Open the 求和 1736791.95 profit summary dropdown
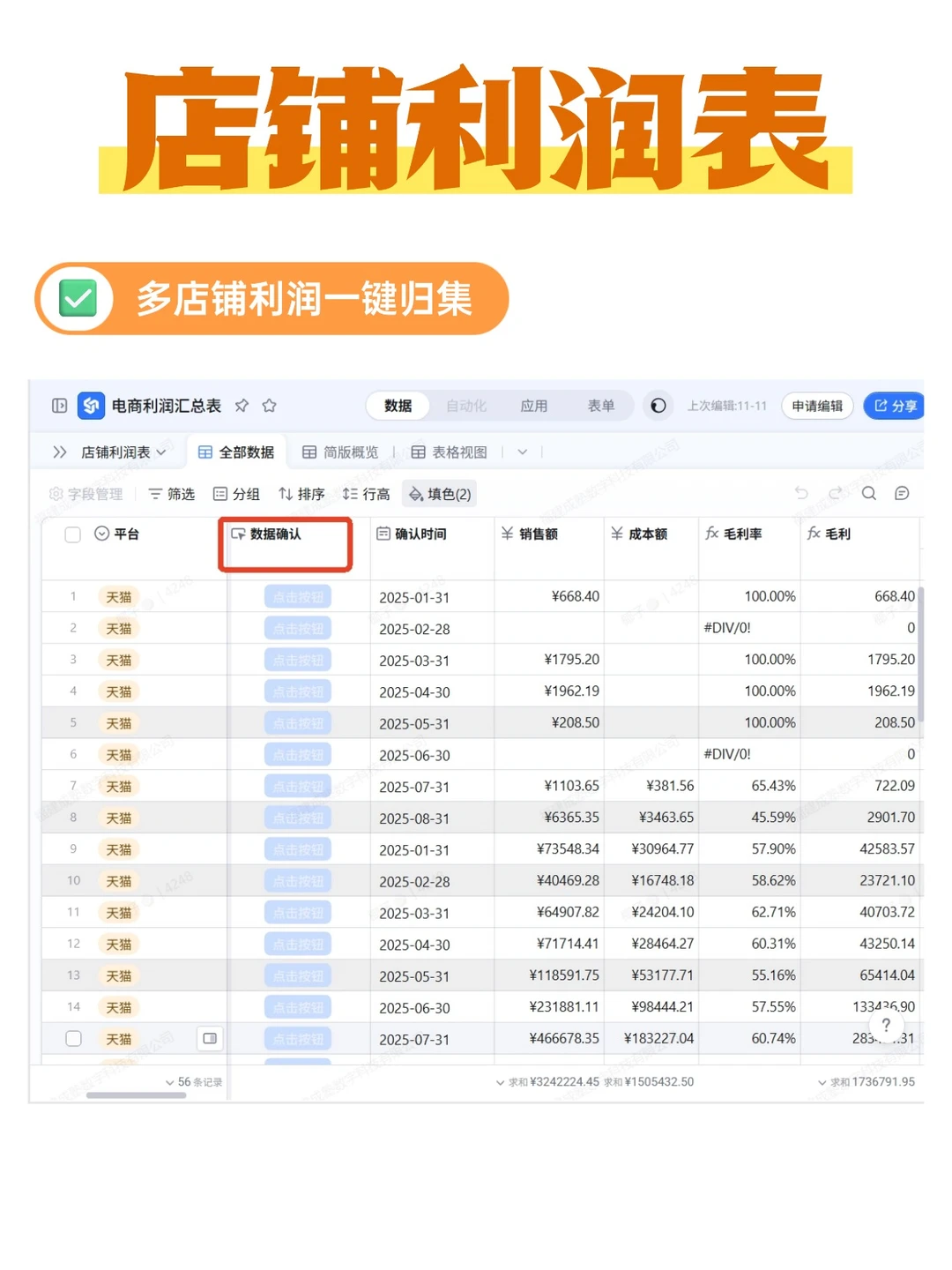The image size is (952, 1270). coord(866,1082)
